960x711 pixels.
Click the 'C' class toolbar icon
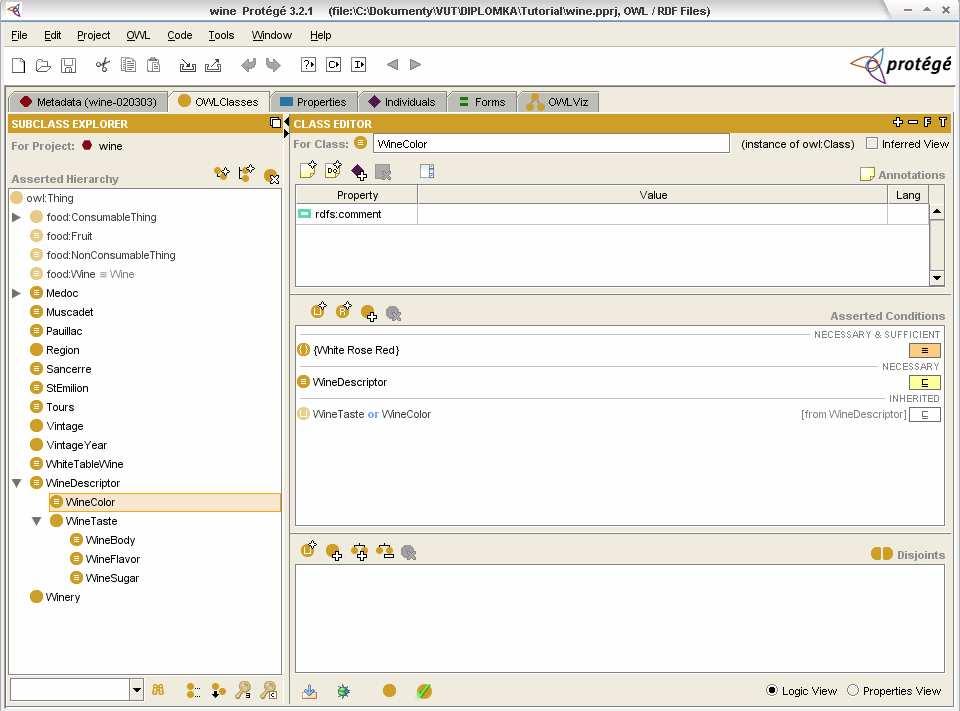click(333, 64)
